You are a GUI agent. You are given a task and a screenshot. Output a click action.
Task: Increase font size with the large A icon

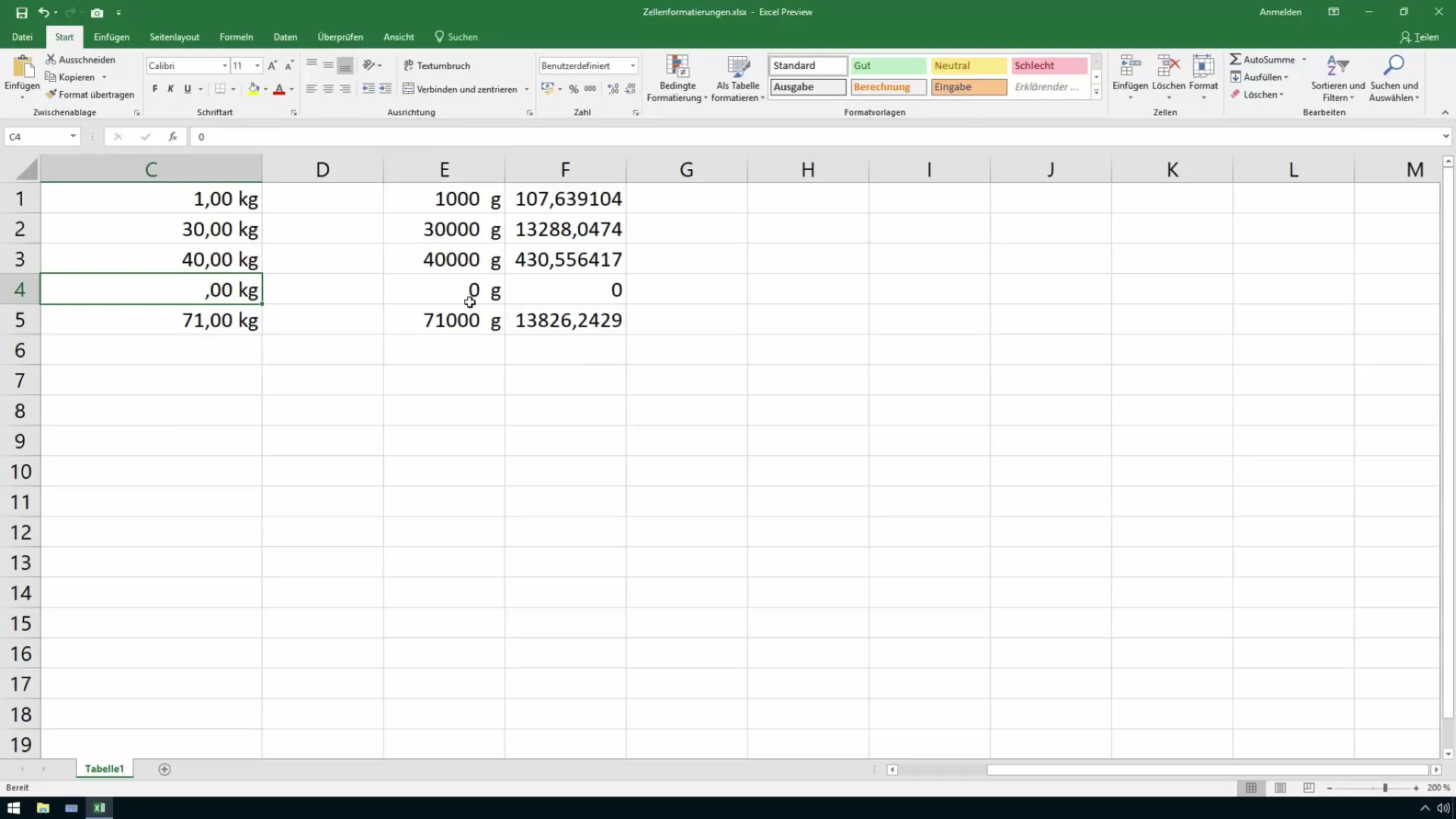coord(272,66)
